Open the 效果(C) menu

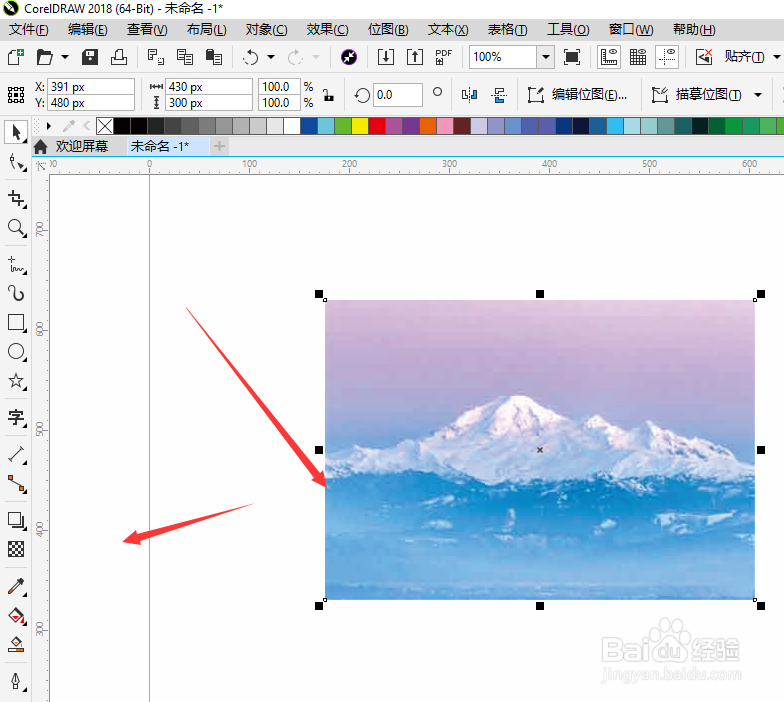328,30
